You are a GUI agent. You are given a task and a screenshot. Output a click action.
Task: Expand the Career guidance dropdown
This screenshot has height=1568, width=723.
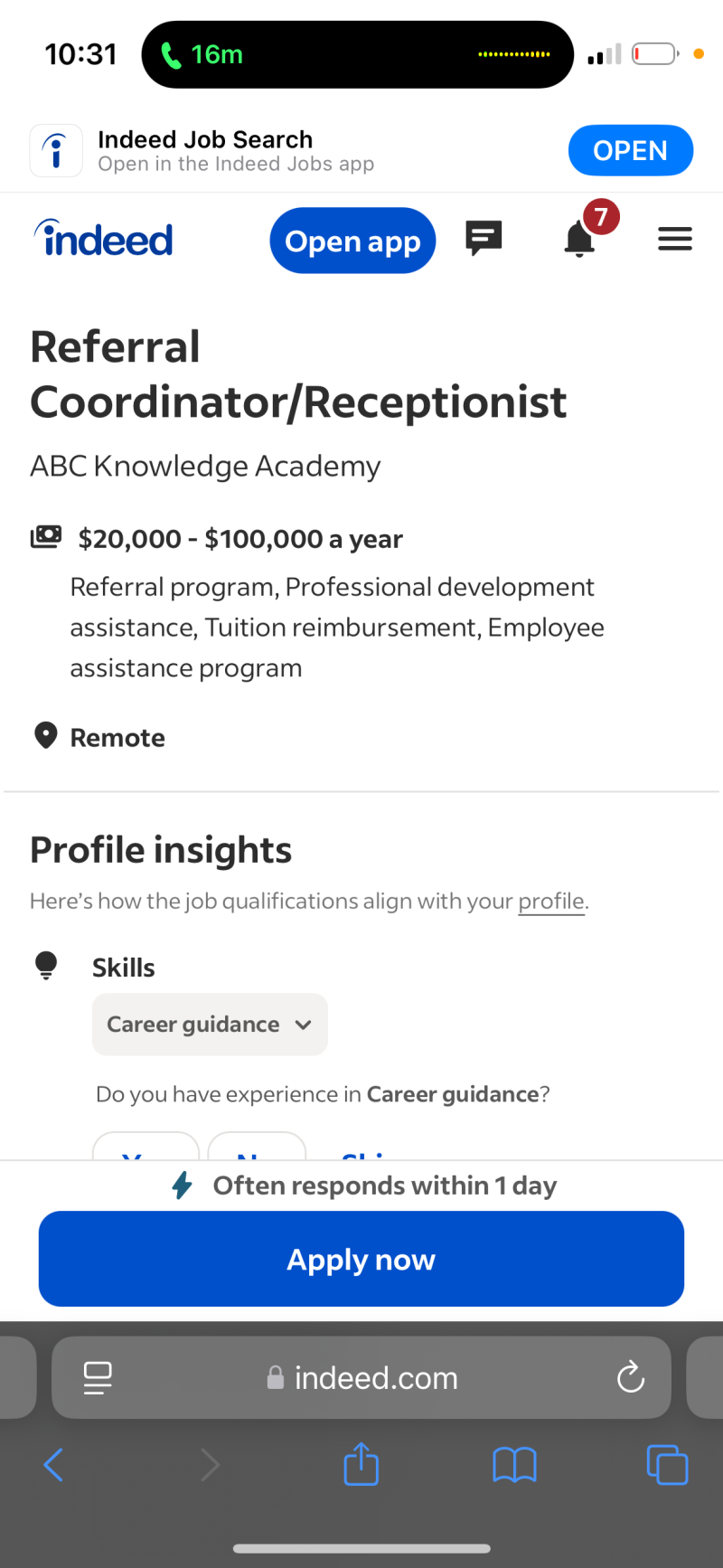point(210,1025)
